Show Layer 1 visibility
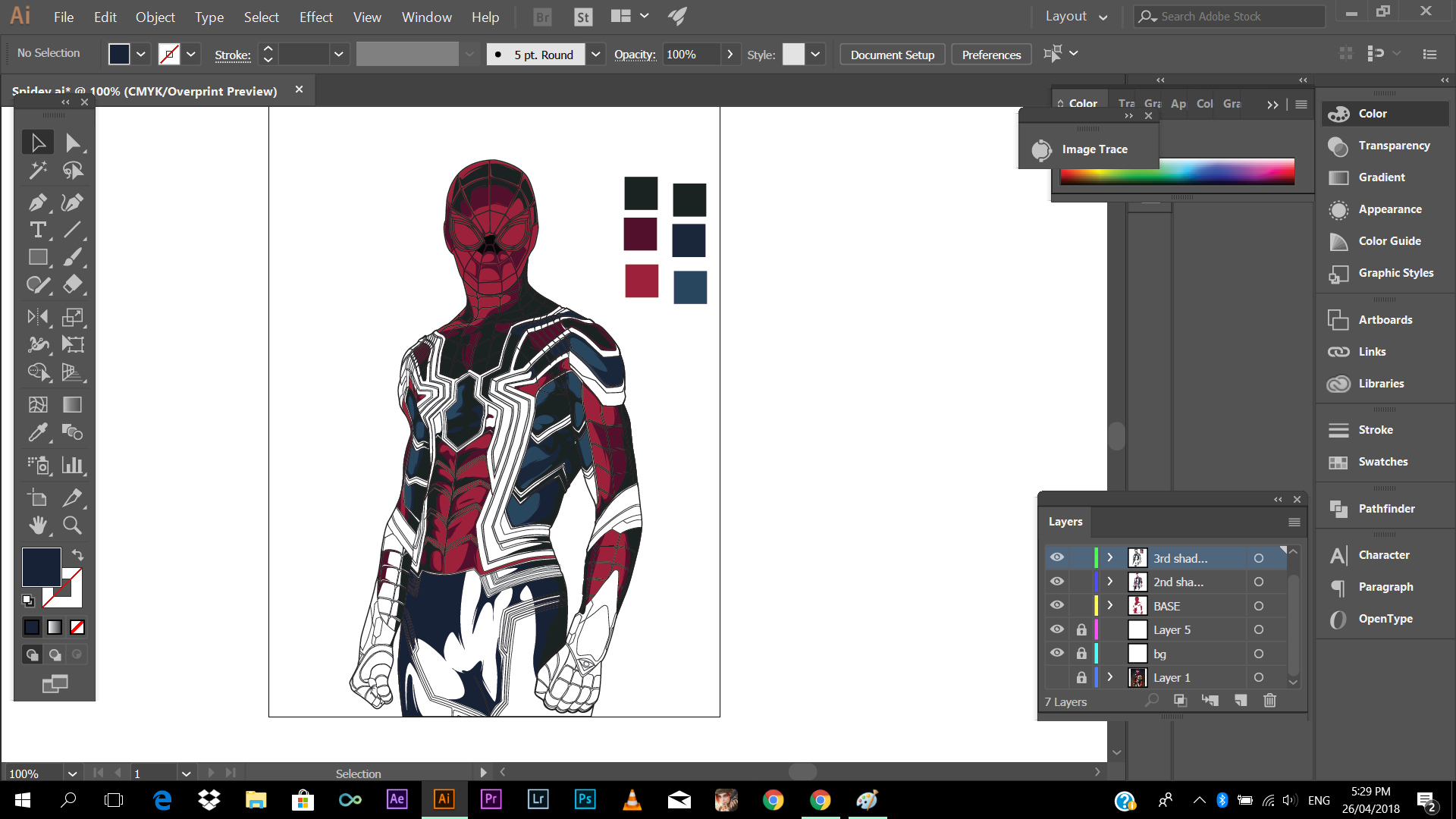 (1057, 677)
